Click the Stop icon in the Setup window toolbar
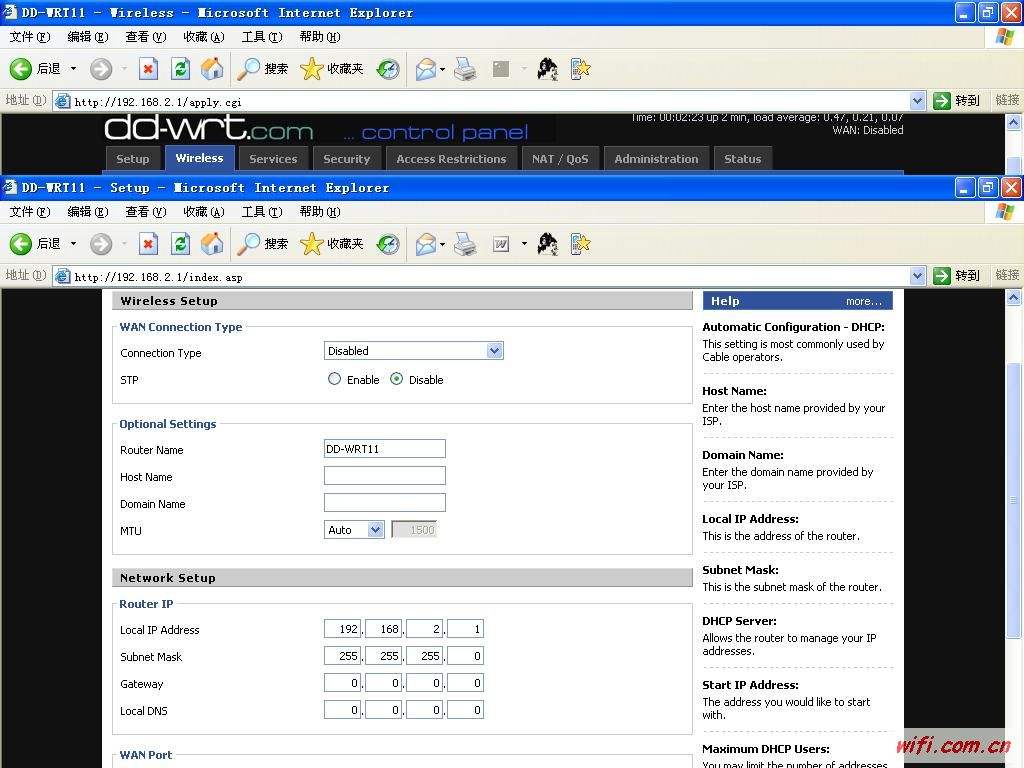 [149, 244]
